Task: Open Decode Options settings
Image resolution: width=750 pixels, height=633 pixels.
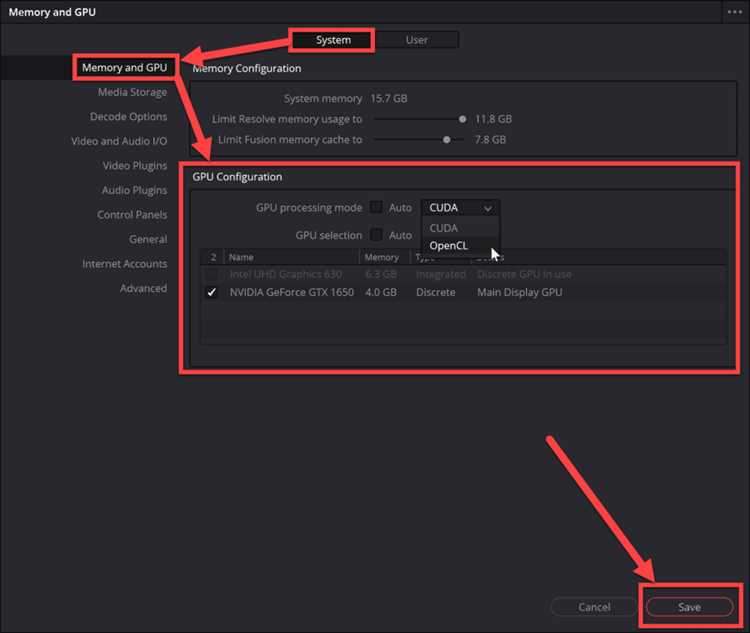Action: pos(128,117)
